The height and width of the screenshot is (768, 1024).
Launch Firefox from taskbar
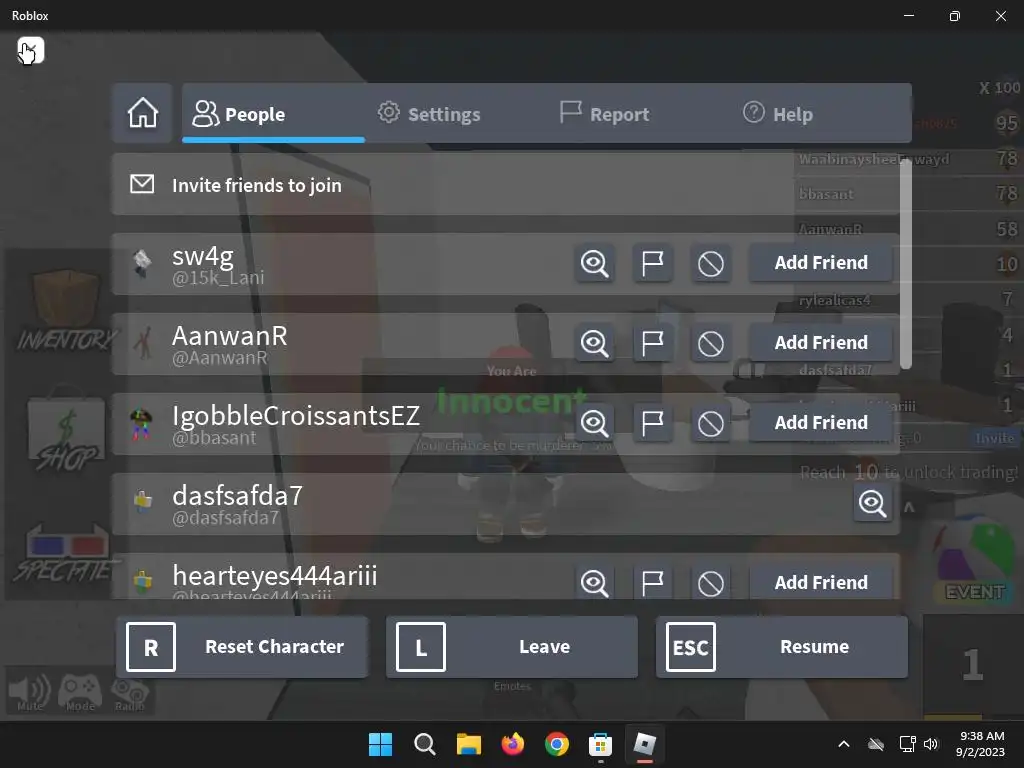(x=513, y=744)
